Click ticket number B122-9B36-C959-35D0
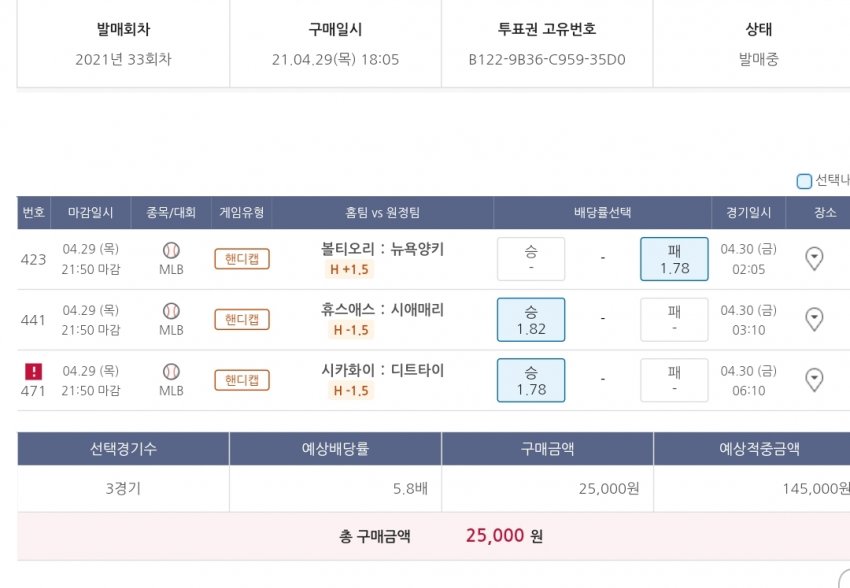 (x=547, y=59)
